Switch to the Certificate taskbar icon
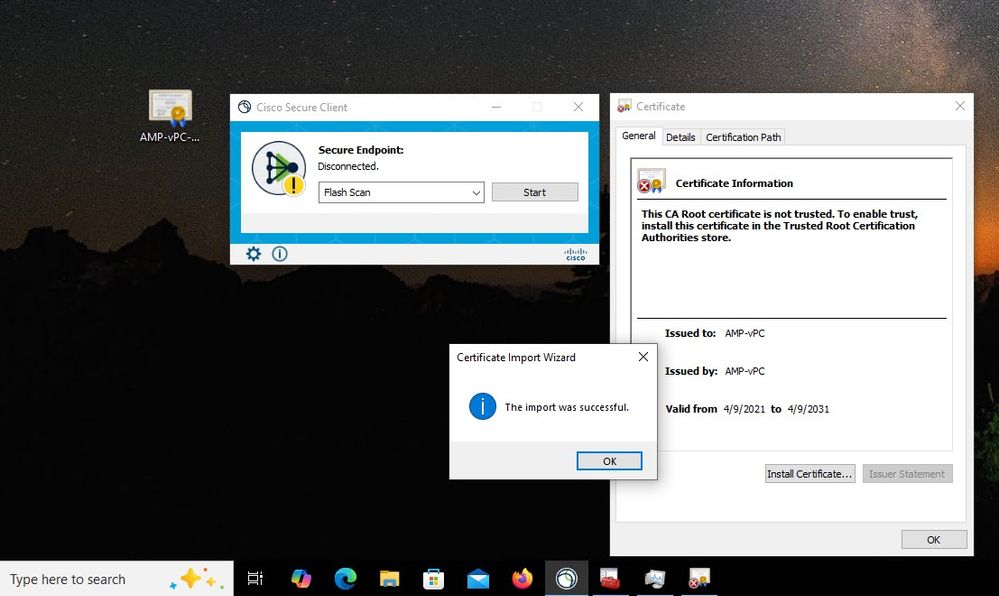This screenshot has height=596, width=999. pyautogui.click(x=699, y=578)
